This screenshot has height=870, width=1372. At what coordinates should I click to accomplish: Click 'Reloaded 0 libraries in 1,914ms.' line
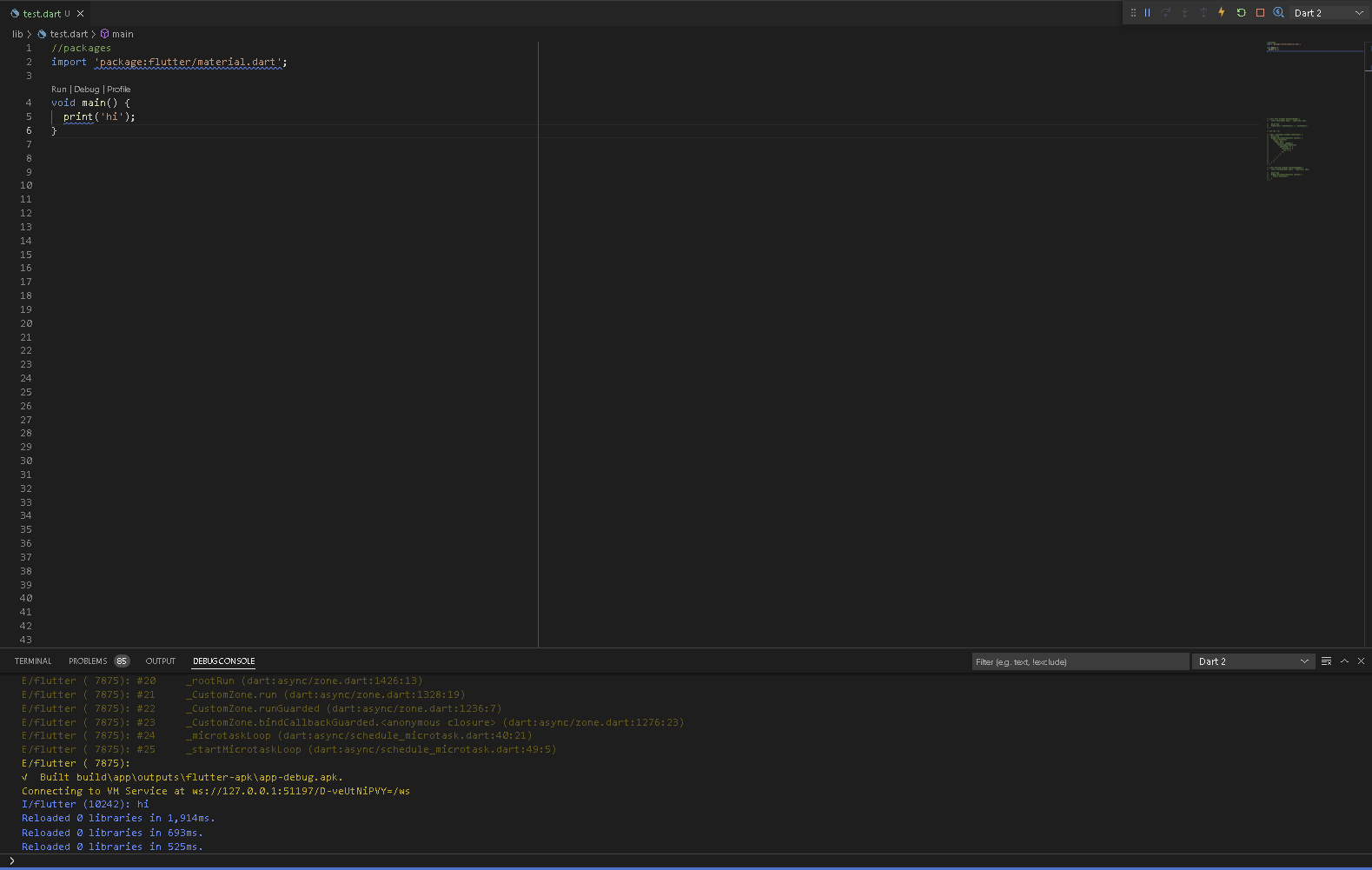pyautogui.click(x=118, y=819)
